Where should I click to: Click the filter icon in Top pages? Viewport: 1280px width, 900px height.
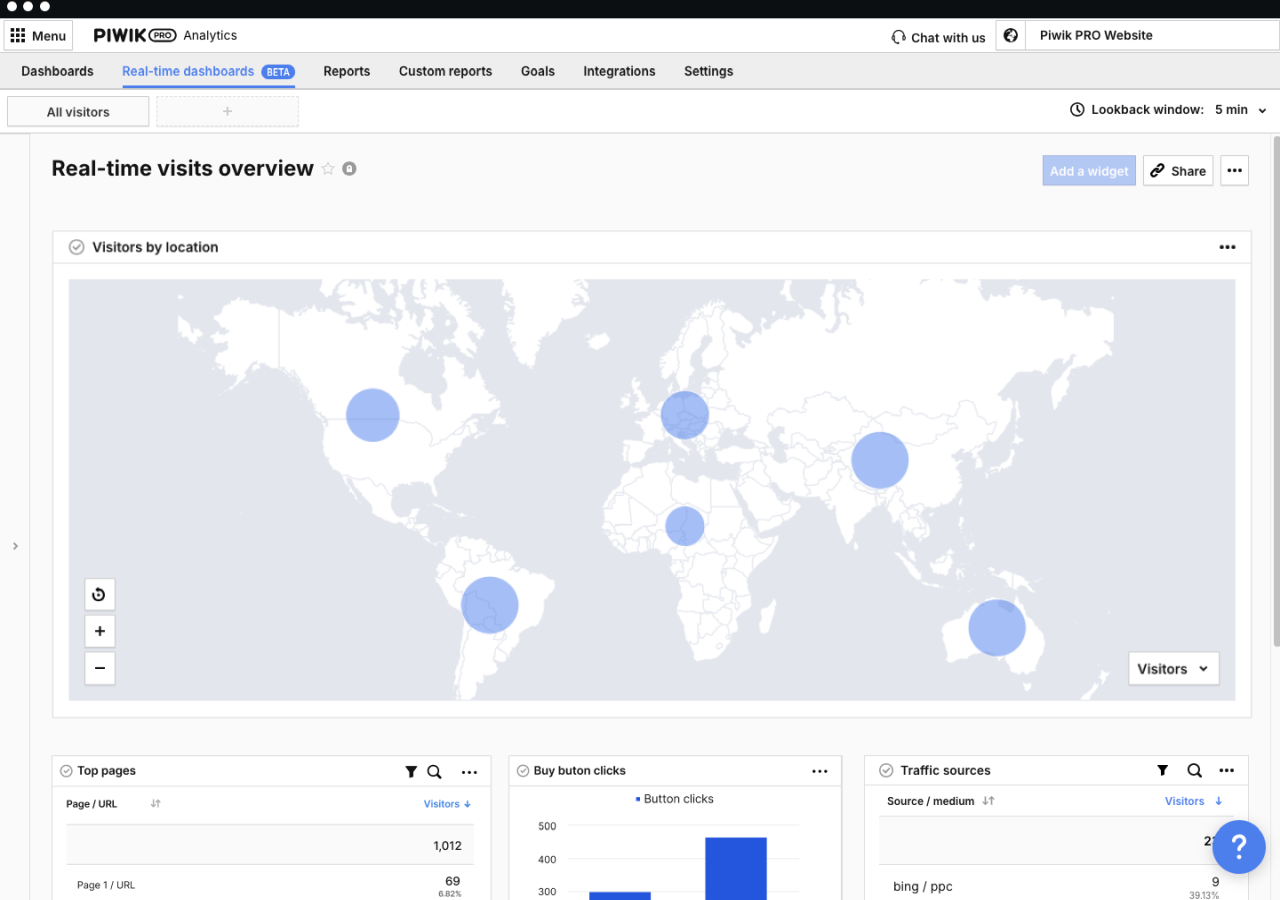pyautogui.click(x=411, y=772)
